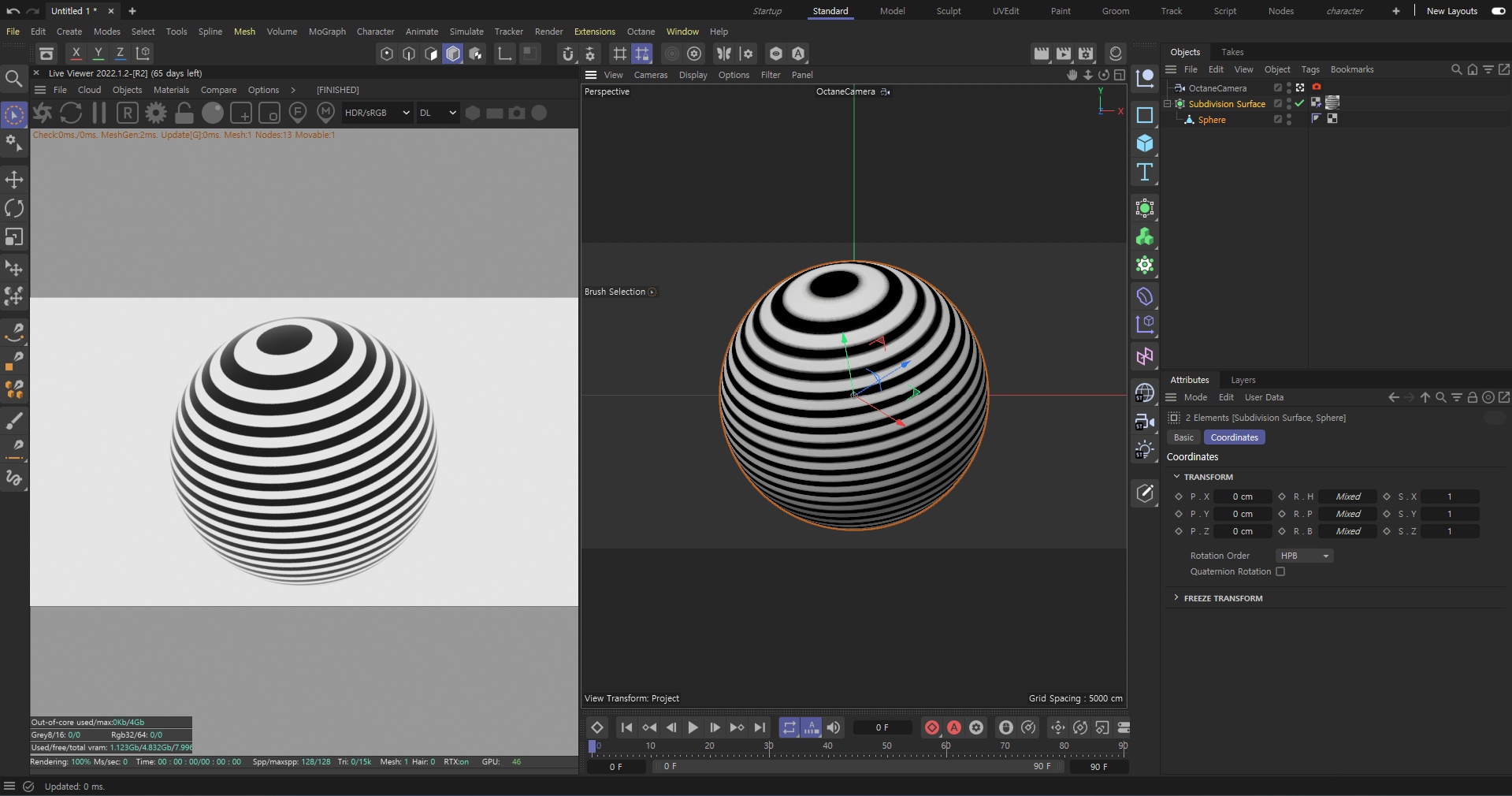Go to start of animation
Screen dimensions: 1512x796
coord(626,727)
